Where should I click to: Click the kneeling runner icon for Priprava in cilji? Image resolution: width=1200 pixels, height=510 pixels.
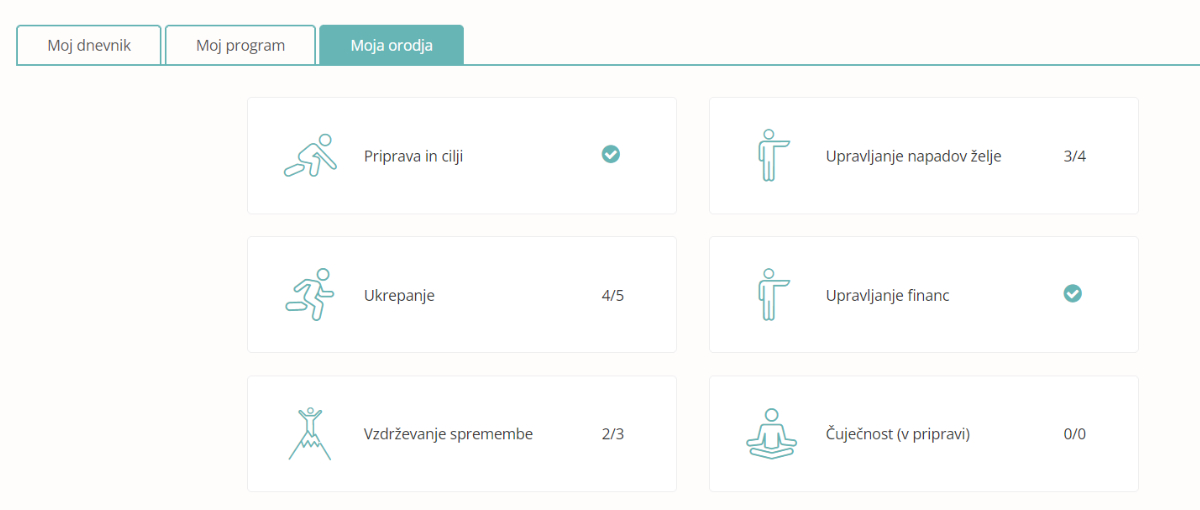click(x=310, y=155)
